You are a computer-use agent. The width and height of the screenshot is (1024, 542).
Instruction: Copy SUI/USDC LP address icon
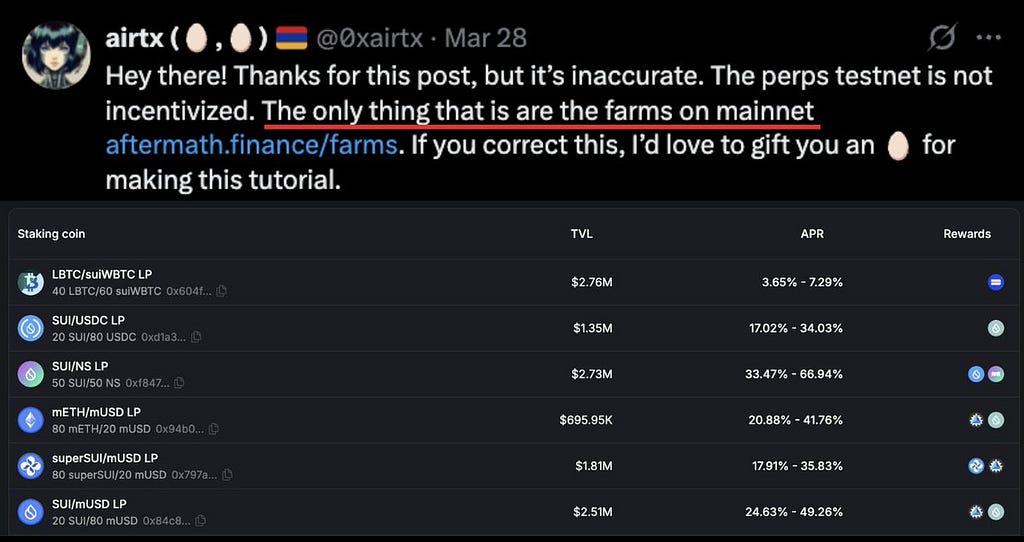tap(196, 337)
